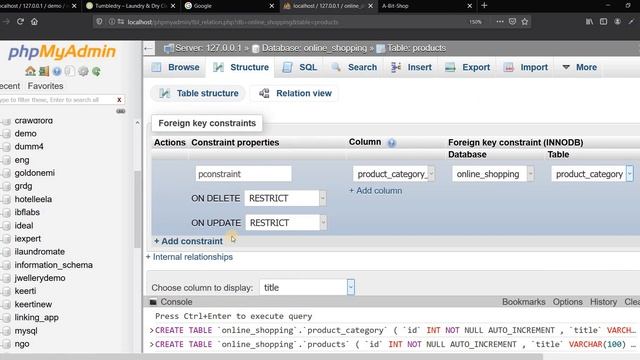640x360 pixels.
Task: Click the browser Home icon
Action: pos(34,22)
